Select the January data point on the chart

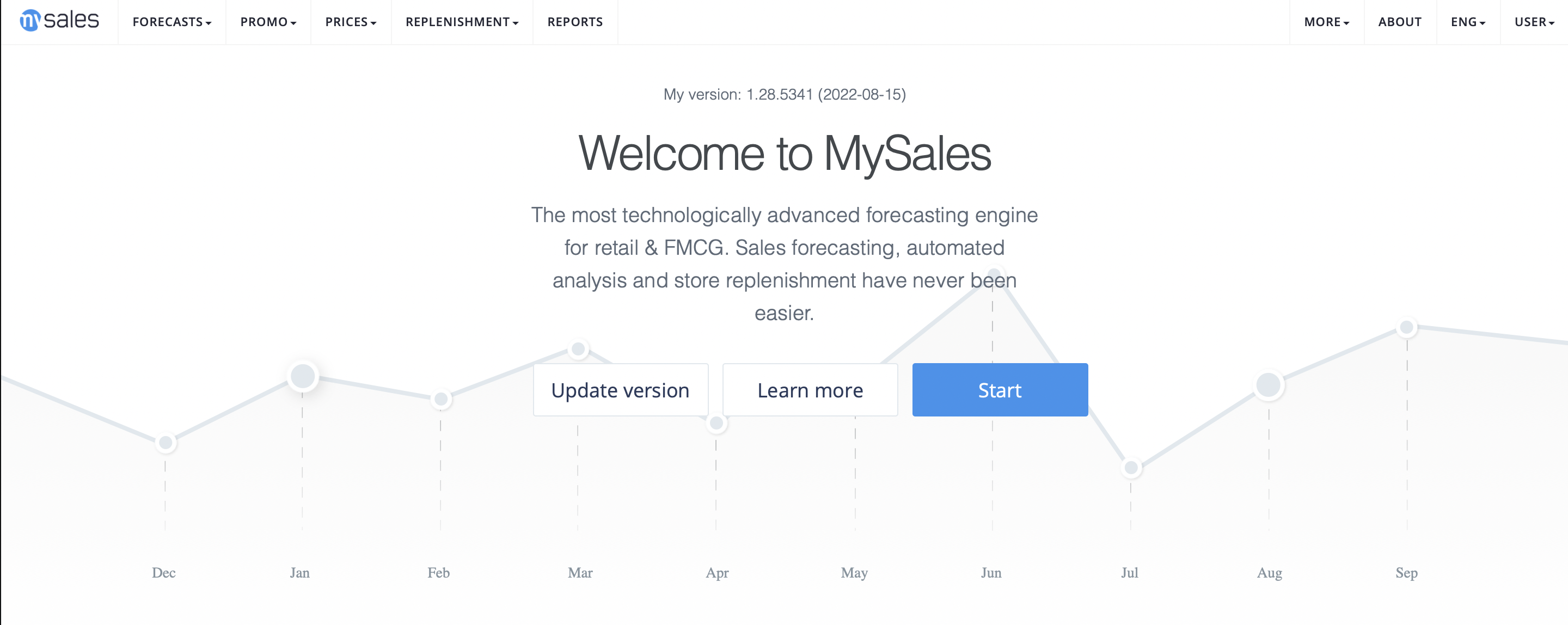point(303,376)
